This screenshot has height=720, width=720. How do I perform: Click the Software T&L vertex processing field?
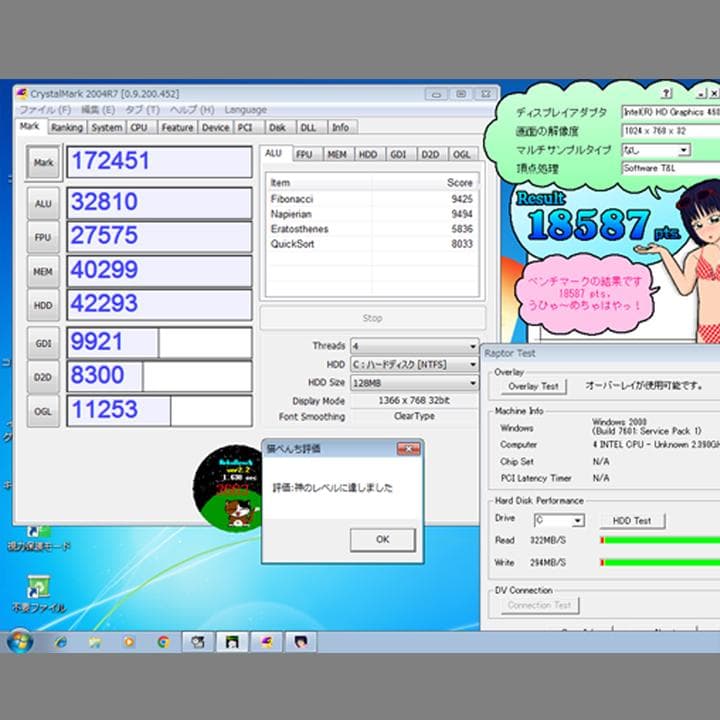pyautogui.click(x=671, y=168)
